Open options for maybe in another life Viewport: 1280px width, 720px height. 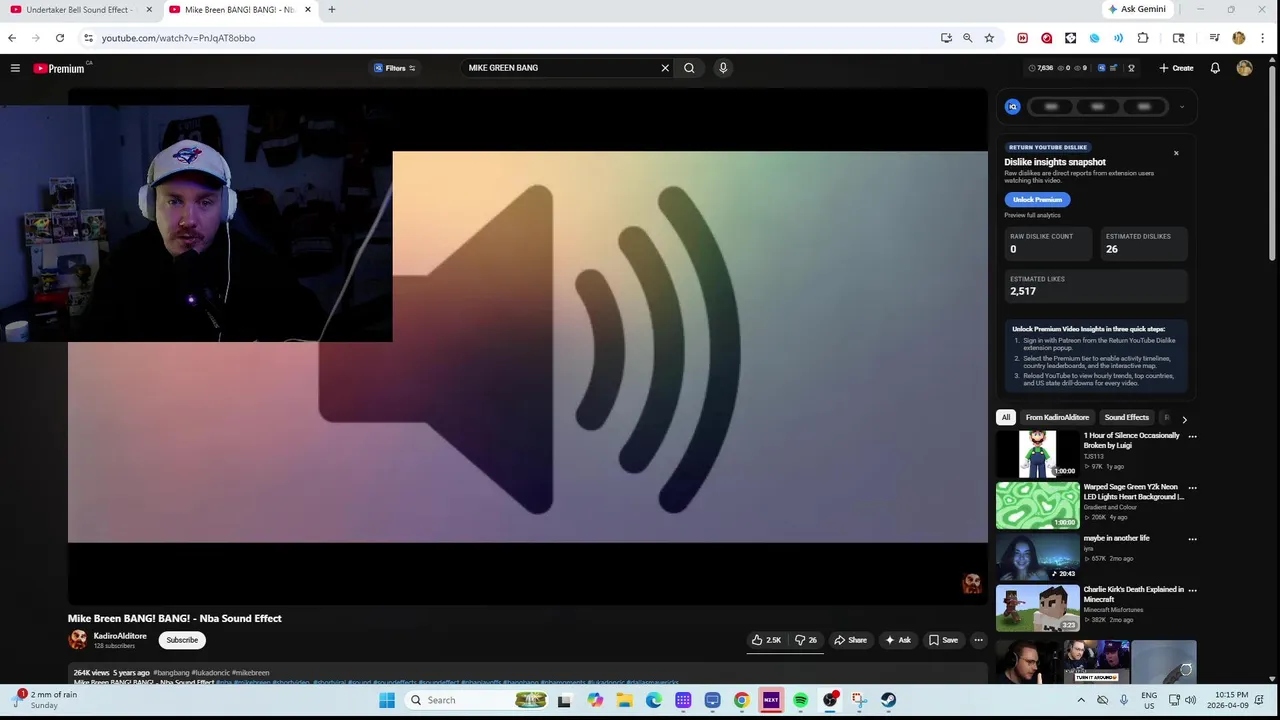1192,539
